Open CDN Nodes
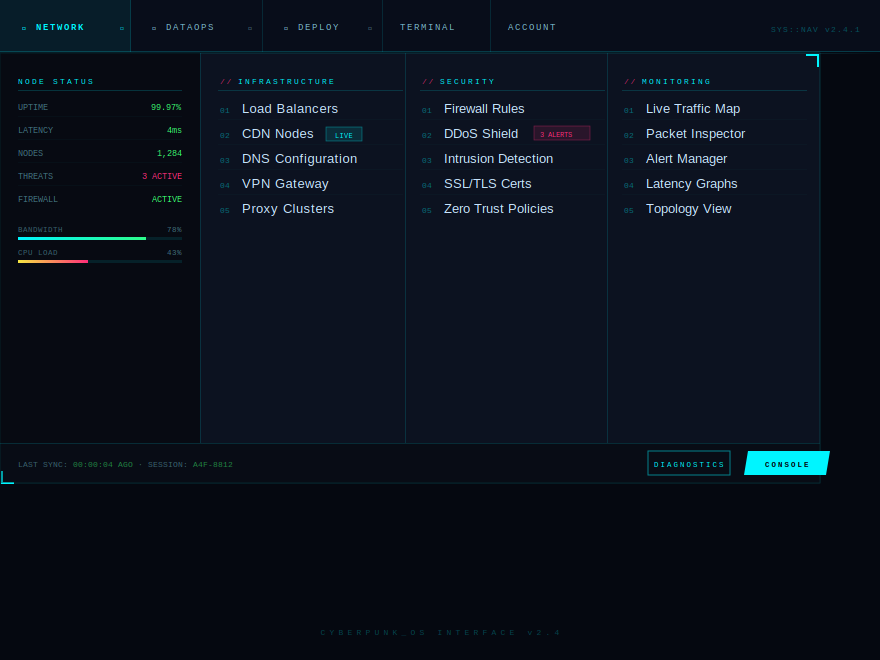 310,134
